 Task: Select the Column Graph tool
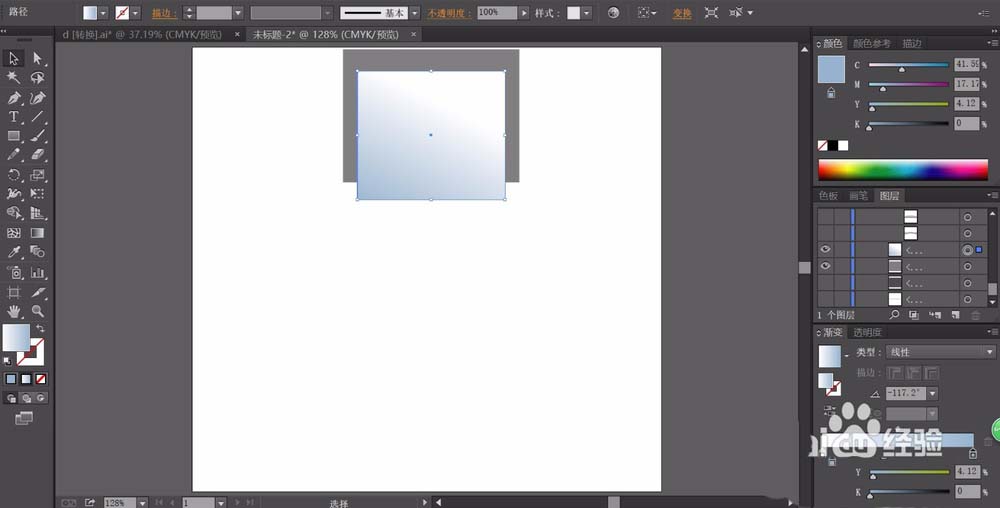click(x=38, y=273)
